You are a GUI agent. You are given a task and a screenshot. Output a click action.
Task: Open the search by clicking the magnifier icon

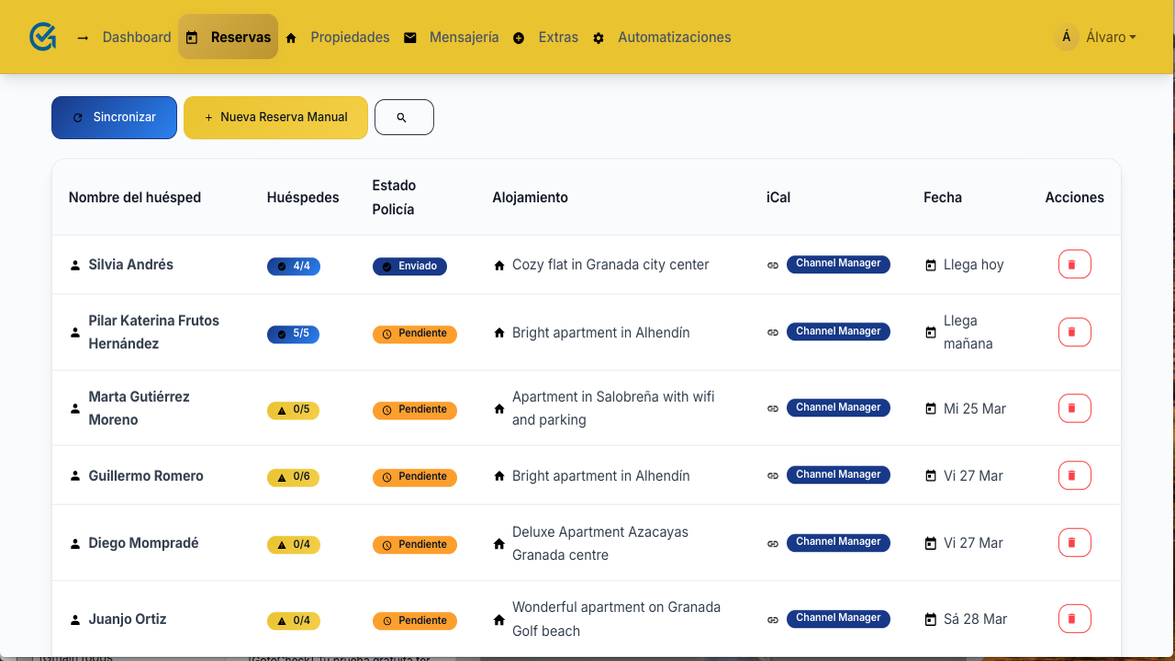[x=404, y=117]
